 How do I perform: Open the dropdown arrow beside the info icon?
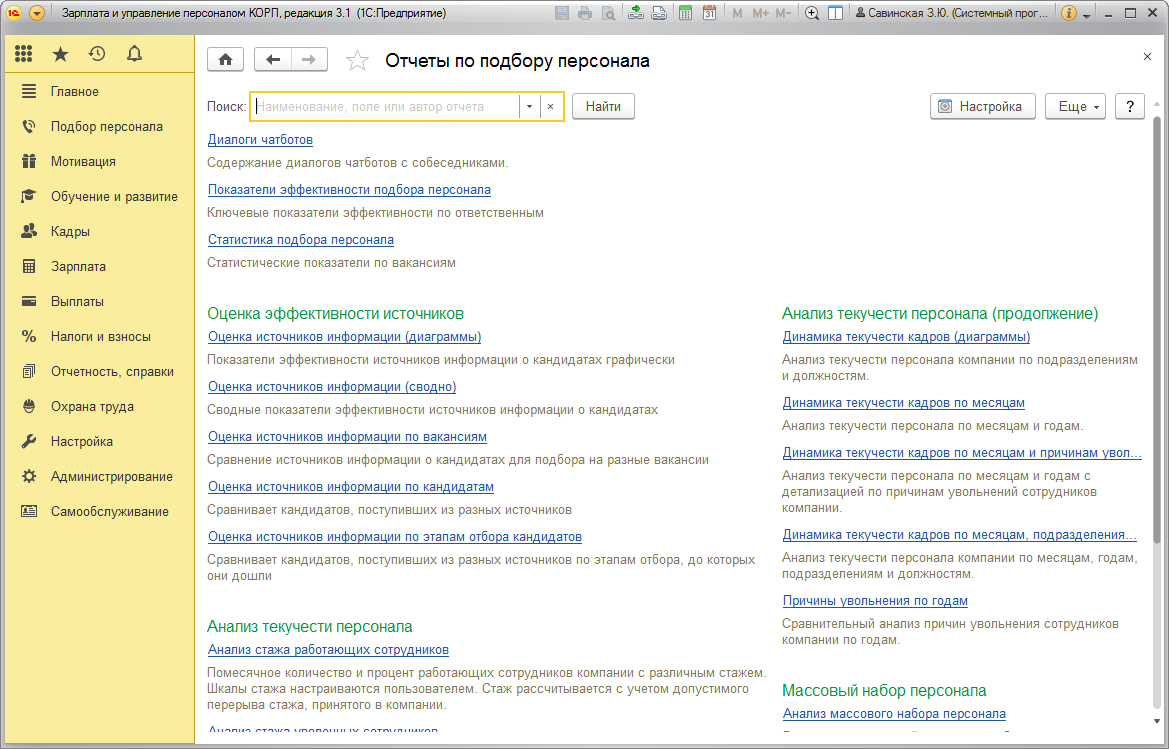point(1087,15)
